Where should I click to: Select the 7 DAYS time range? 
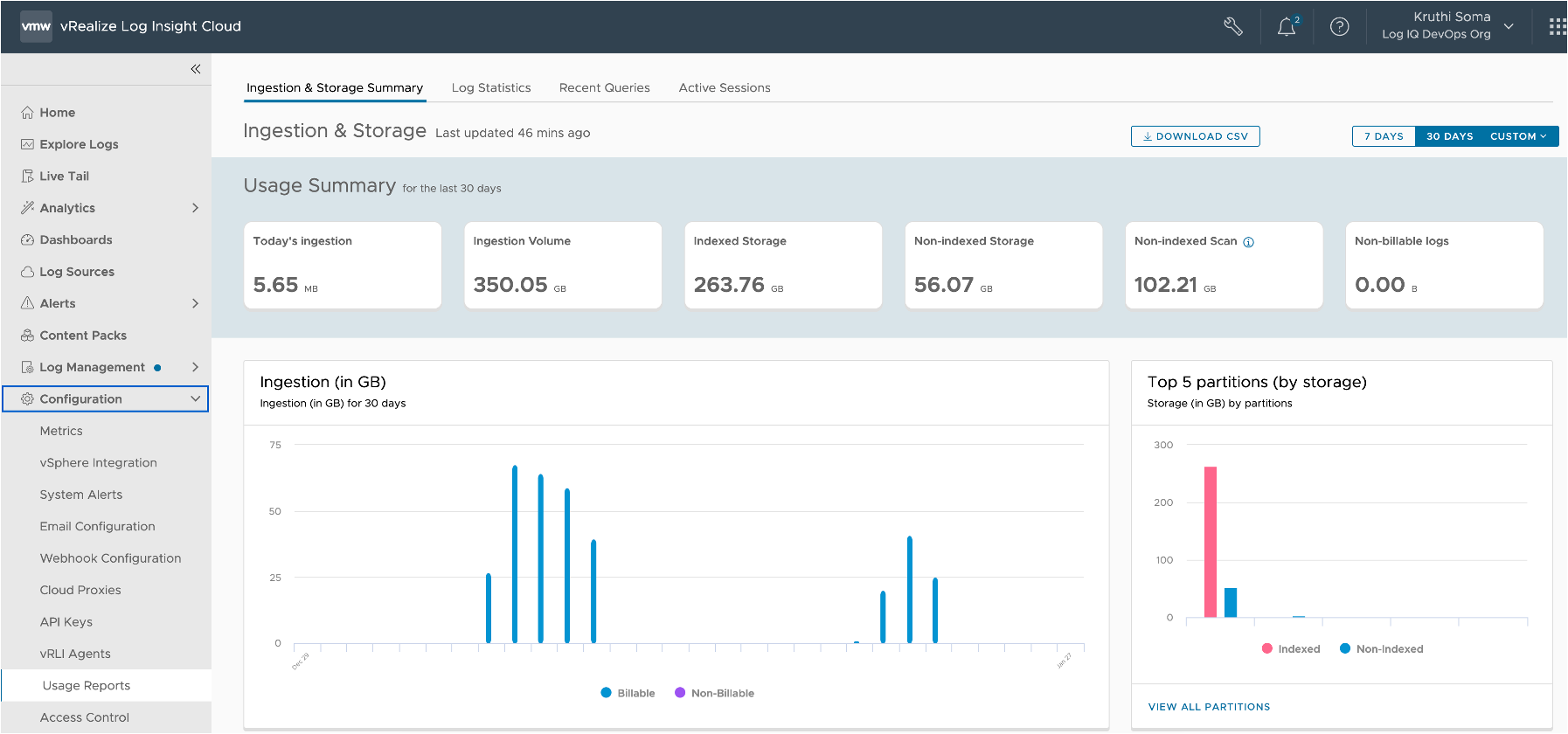click(x=1384, y=136)
